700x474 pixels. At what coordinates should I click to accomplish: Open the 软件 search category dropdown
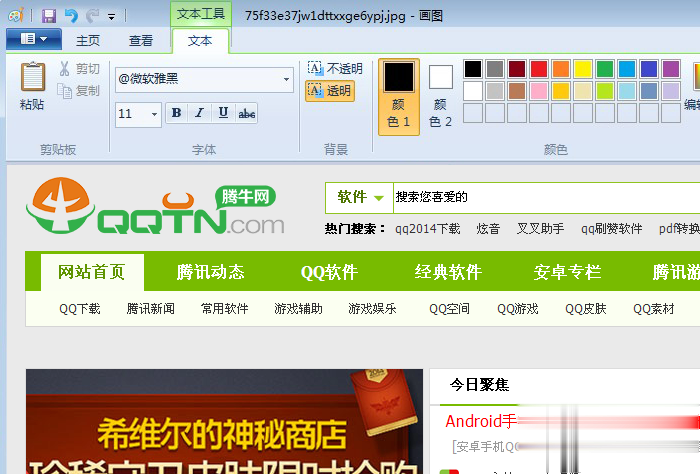[360, 197]
